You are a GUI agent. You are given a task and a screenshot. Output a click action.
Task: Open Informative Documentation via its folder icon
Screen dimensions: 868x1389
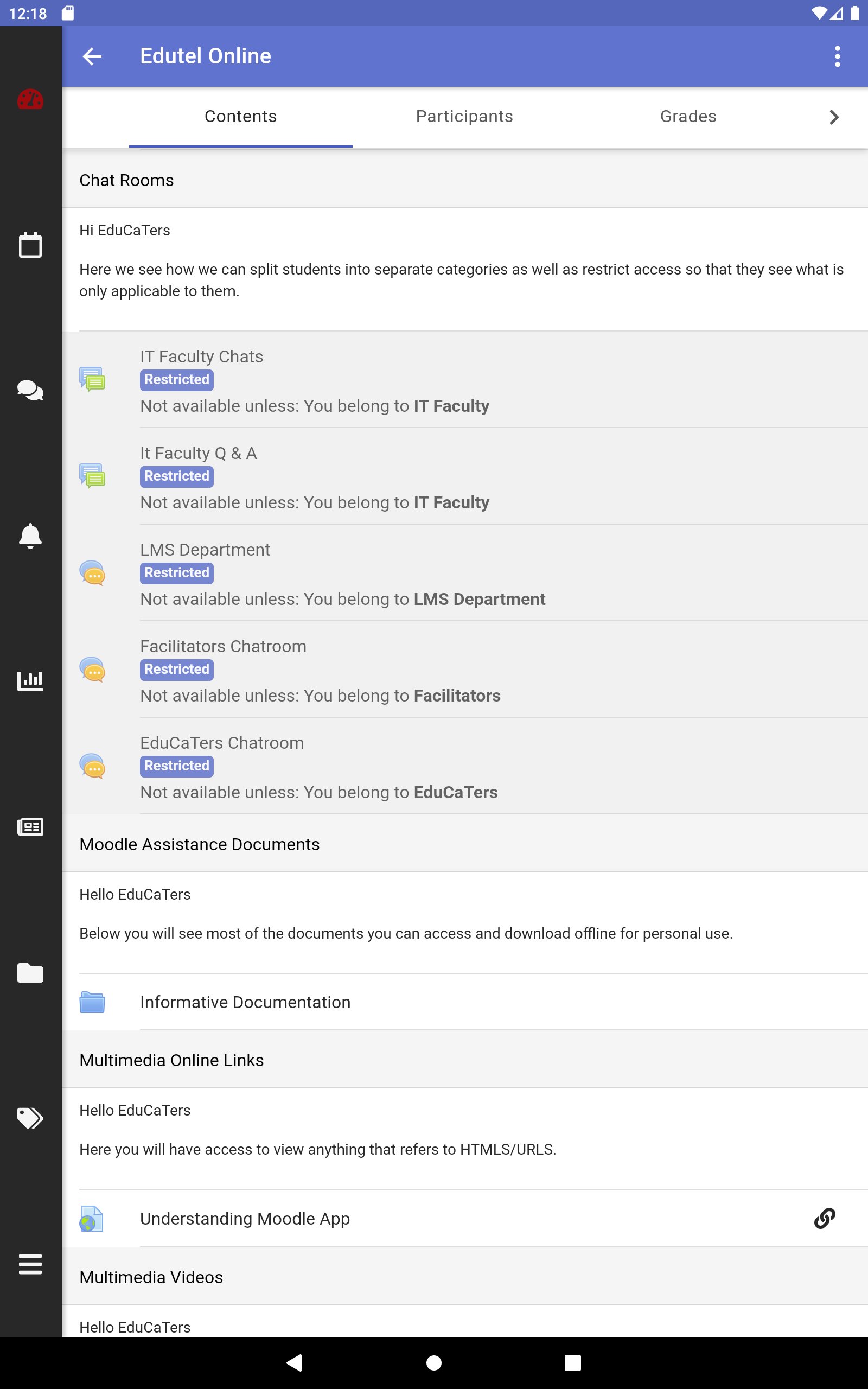tap(92, 1002)
